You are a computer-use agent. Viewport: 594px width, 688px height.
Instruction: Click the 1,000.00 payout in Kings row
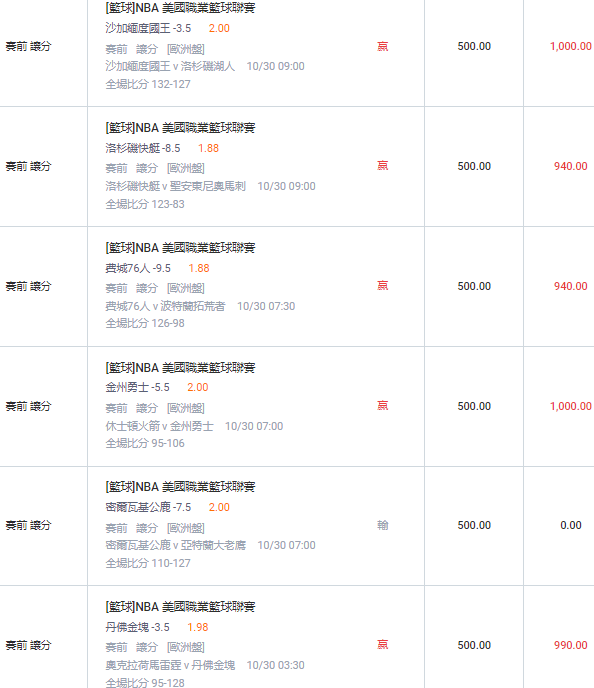(x=571, y=46)
